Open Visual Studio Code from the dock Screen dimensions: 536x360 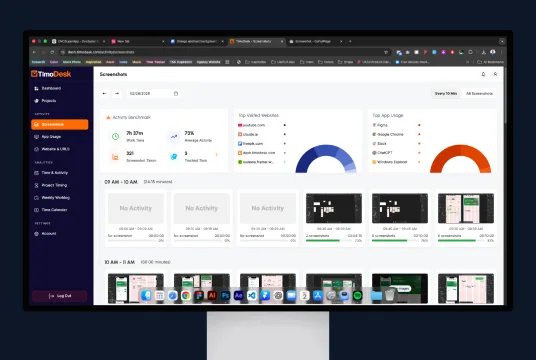[x=252, y=295]
